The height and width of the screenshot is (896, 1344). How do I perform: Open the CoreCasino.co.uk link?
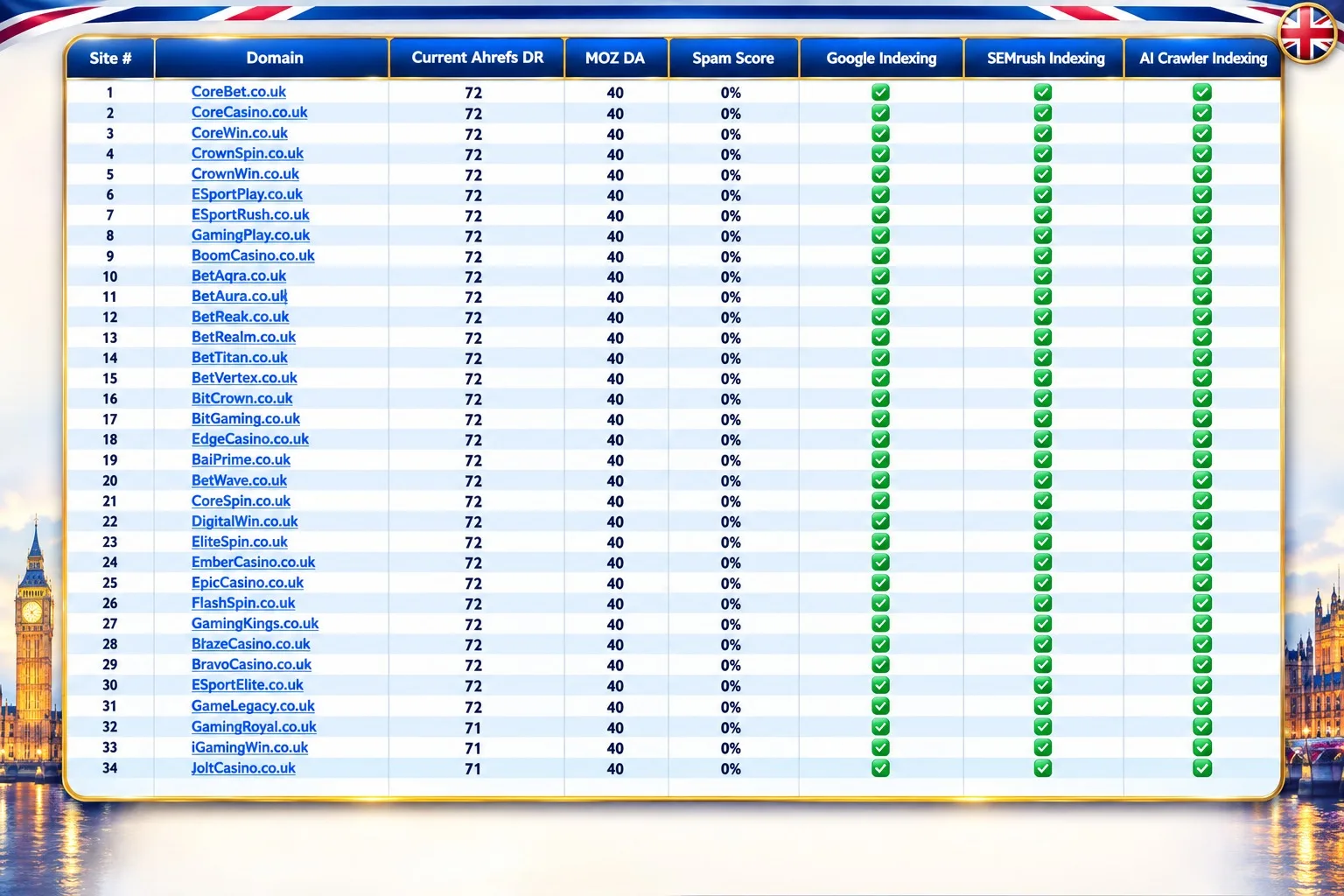[x=249, y=113]
